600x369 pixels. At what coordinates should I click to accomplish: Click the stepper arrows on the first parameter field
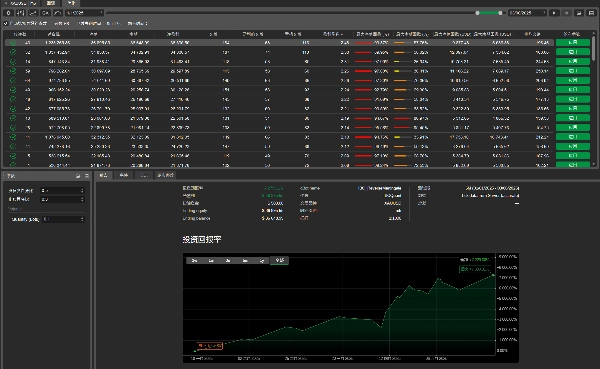(82, 190)
